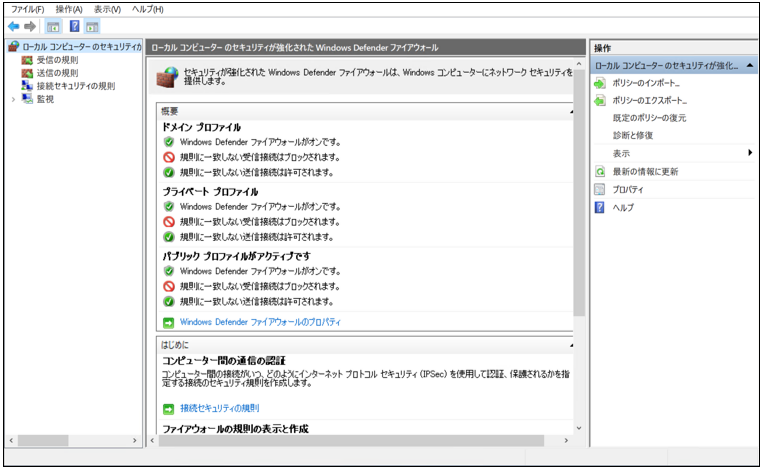762x469 pixels.
Task: Click 既定のポリシーの復元 action
Action: [649, 118]
